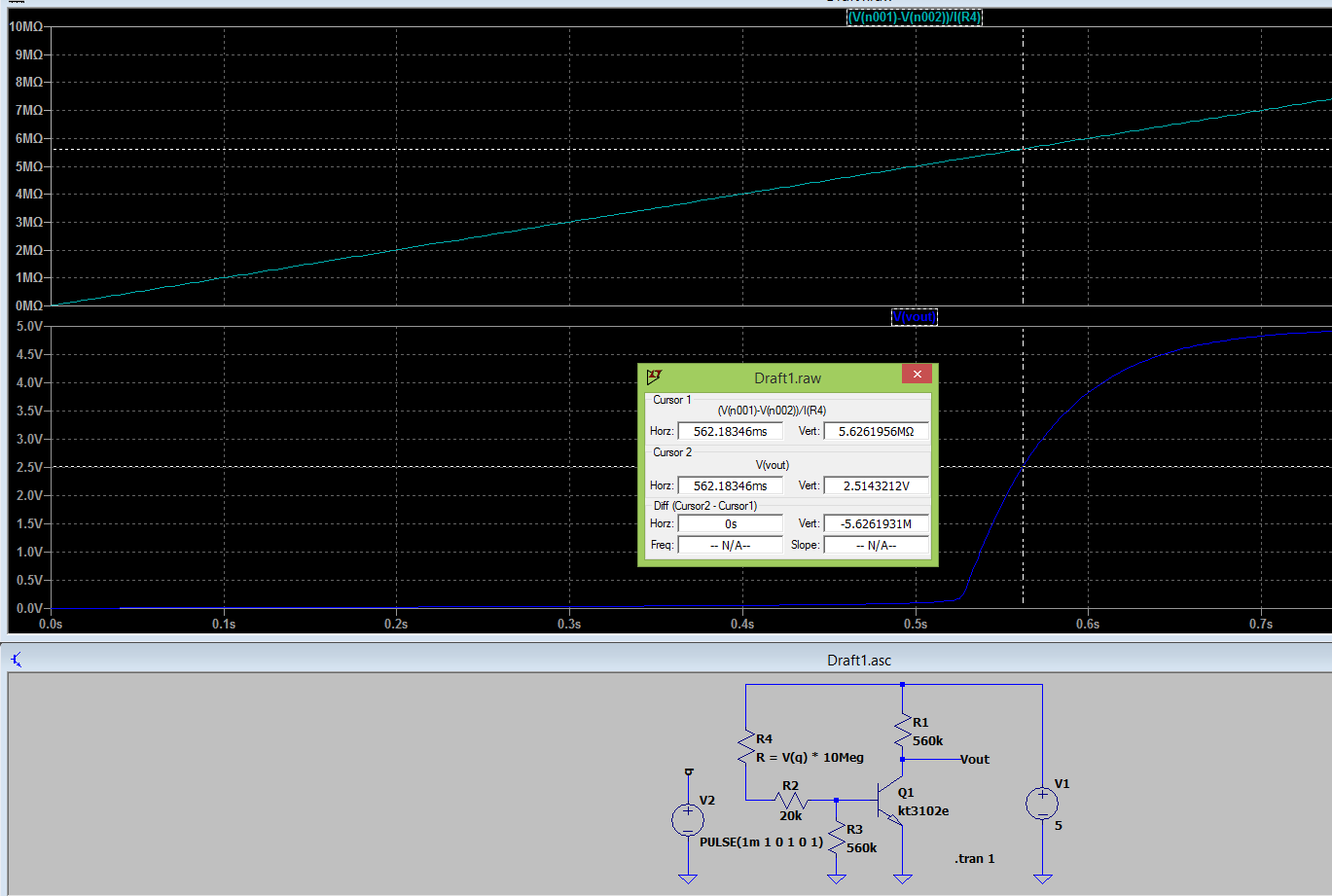Click the '20k' value under R2
The width and height of the screenshot is (1332, 896).
[x=790, y=816]
